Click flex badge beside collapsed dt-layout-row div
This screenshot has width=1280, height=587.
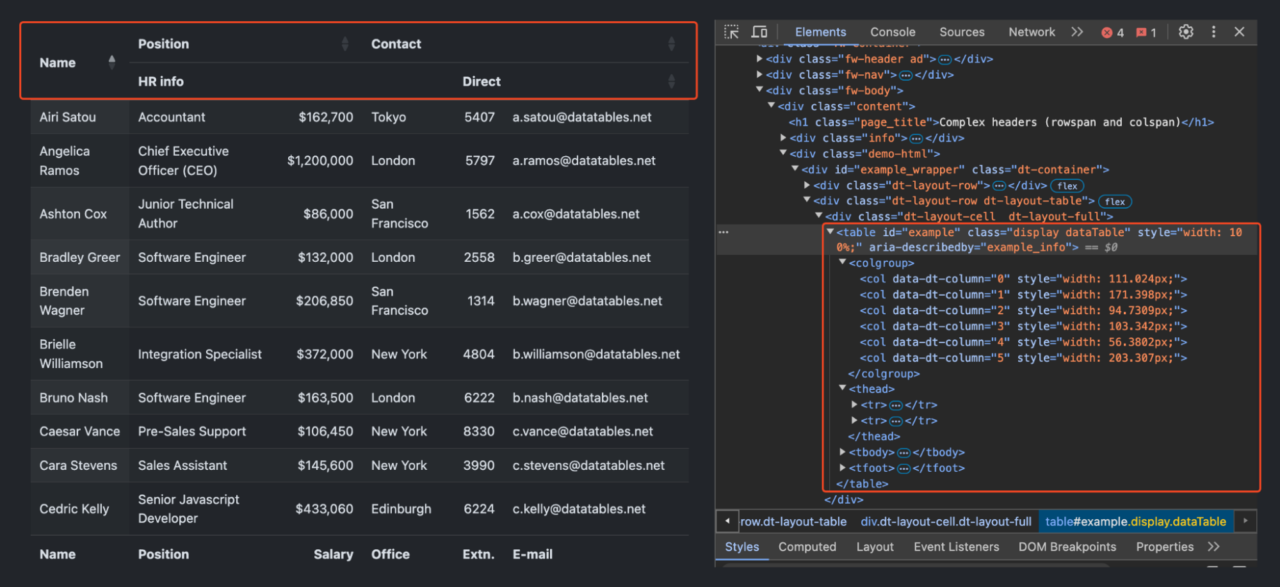point(1068,186)
